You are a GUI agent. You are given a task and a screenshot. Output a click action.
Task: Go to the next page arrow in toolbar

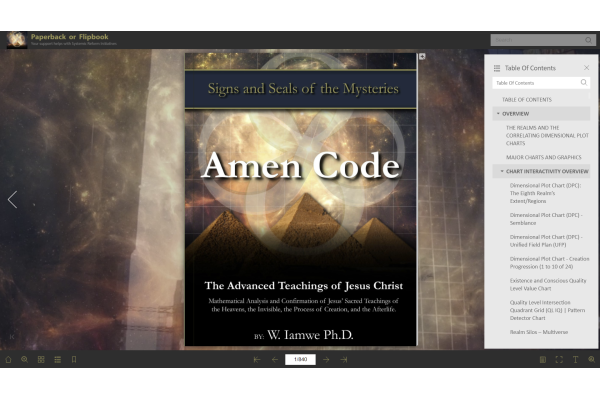326,359
